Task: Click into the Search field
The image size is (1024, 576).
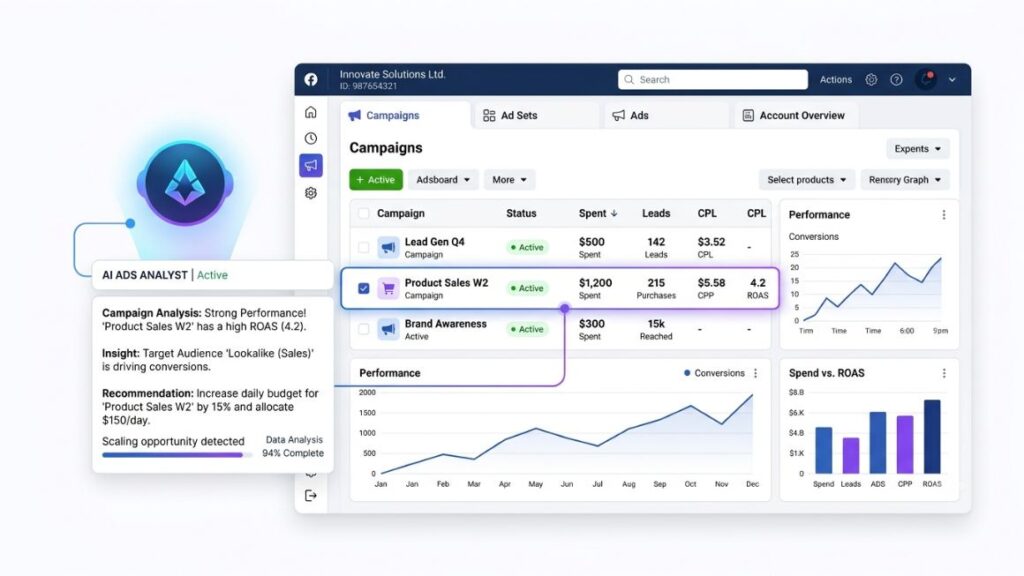Action: coord(712,80)
